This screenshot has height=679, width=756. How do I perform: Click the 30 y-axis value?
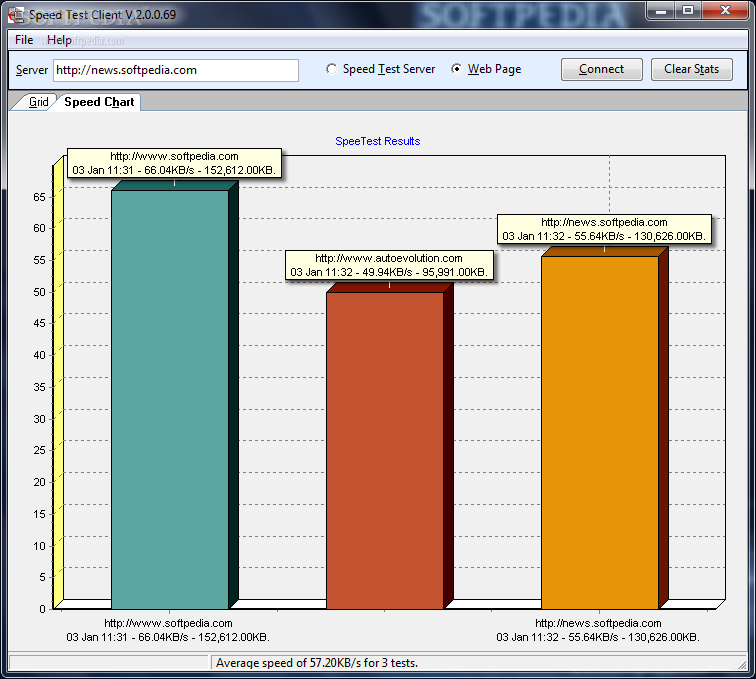pos(40,419)
